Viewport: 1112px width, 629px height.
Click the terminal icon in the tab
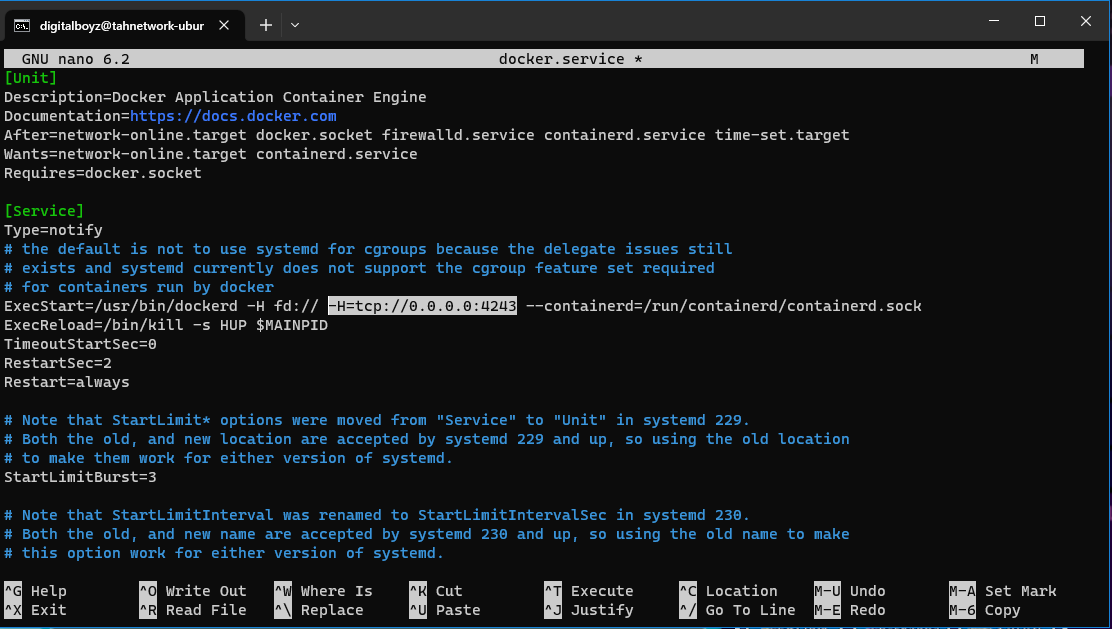tap(21, 25)
